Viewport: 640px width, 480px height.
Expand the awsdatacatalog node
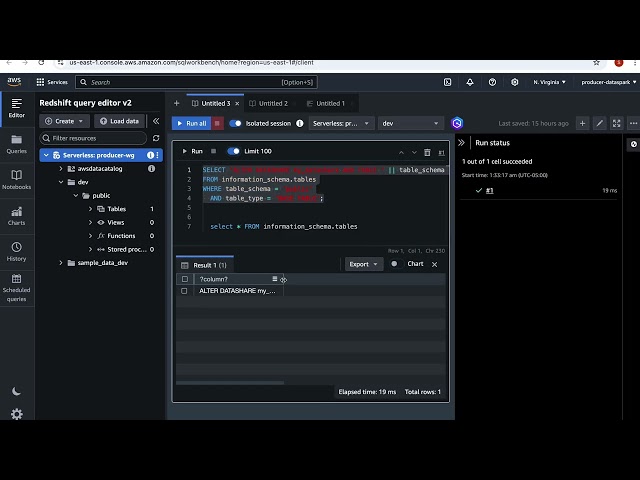pos(61,169)
